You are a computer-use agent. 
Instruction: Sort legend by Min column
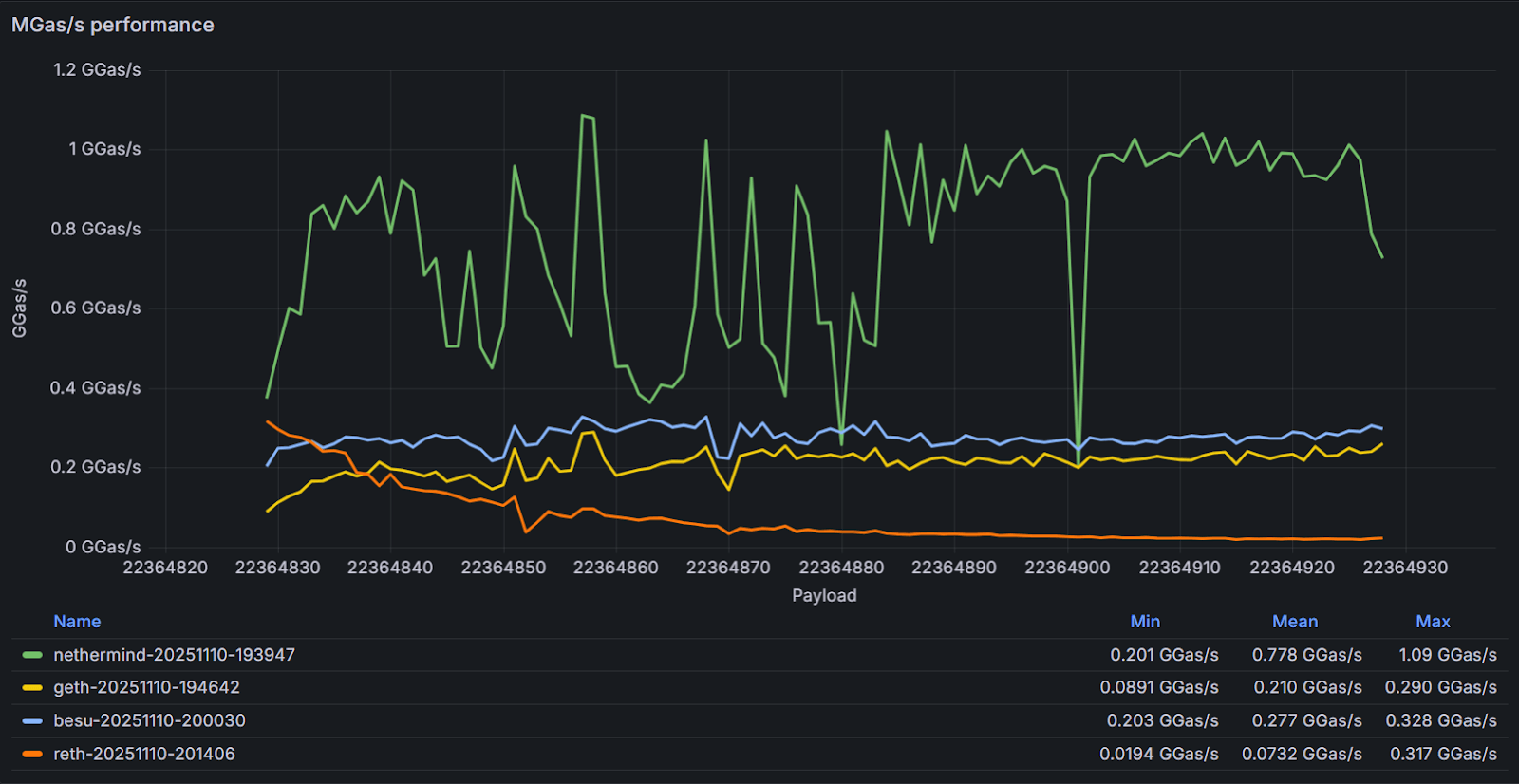click(x=1145, y=622)
